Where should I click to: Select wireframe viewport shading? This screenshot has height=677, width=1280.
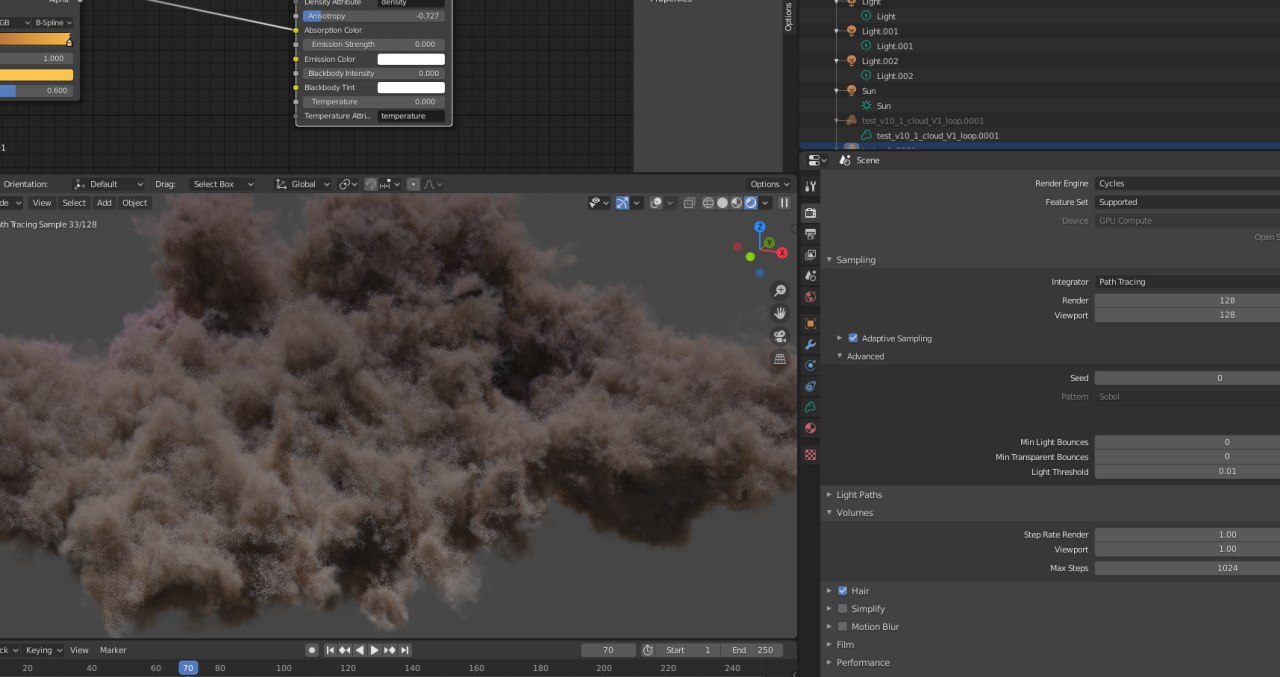(708, 203)
